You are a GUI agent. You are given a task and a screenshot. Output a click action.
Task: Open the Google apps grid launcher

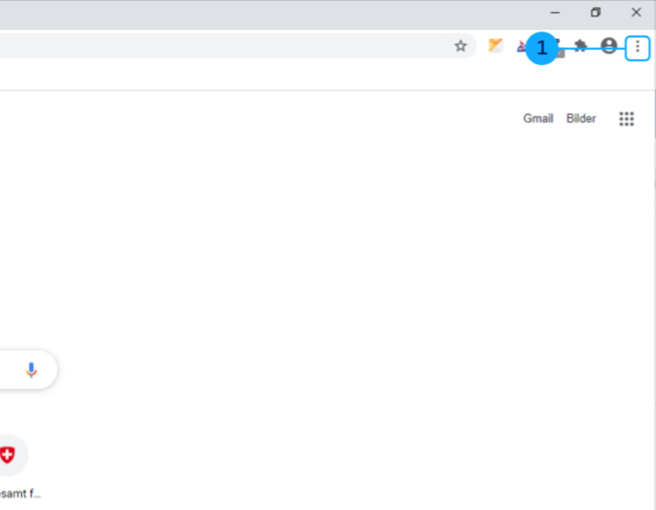pos(627,119)
